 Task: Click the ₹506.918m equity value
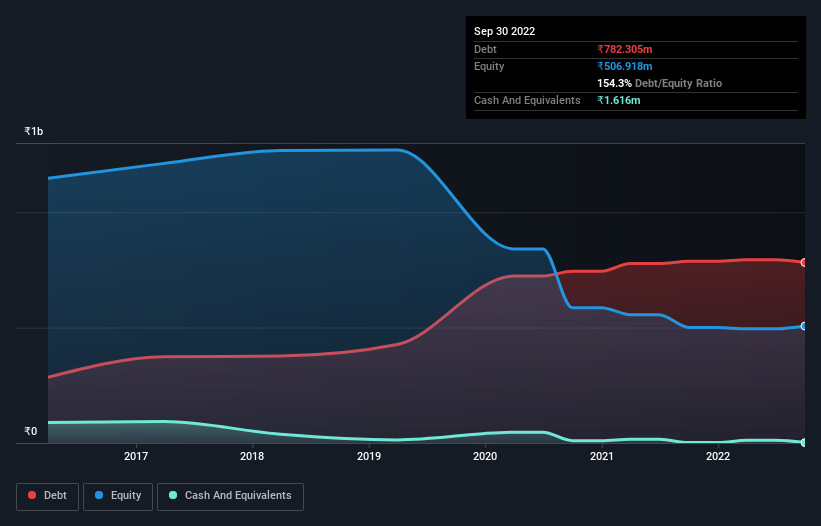click(625, 66)
